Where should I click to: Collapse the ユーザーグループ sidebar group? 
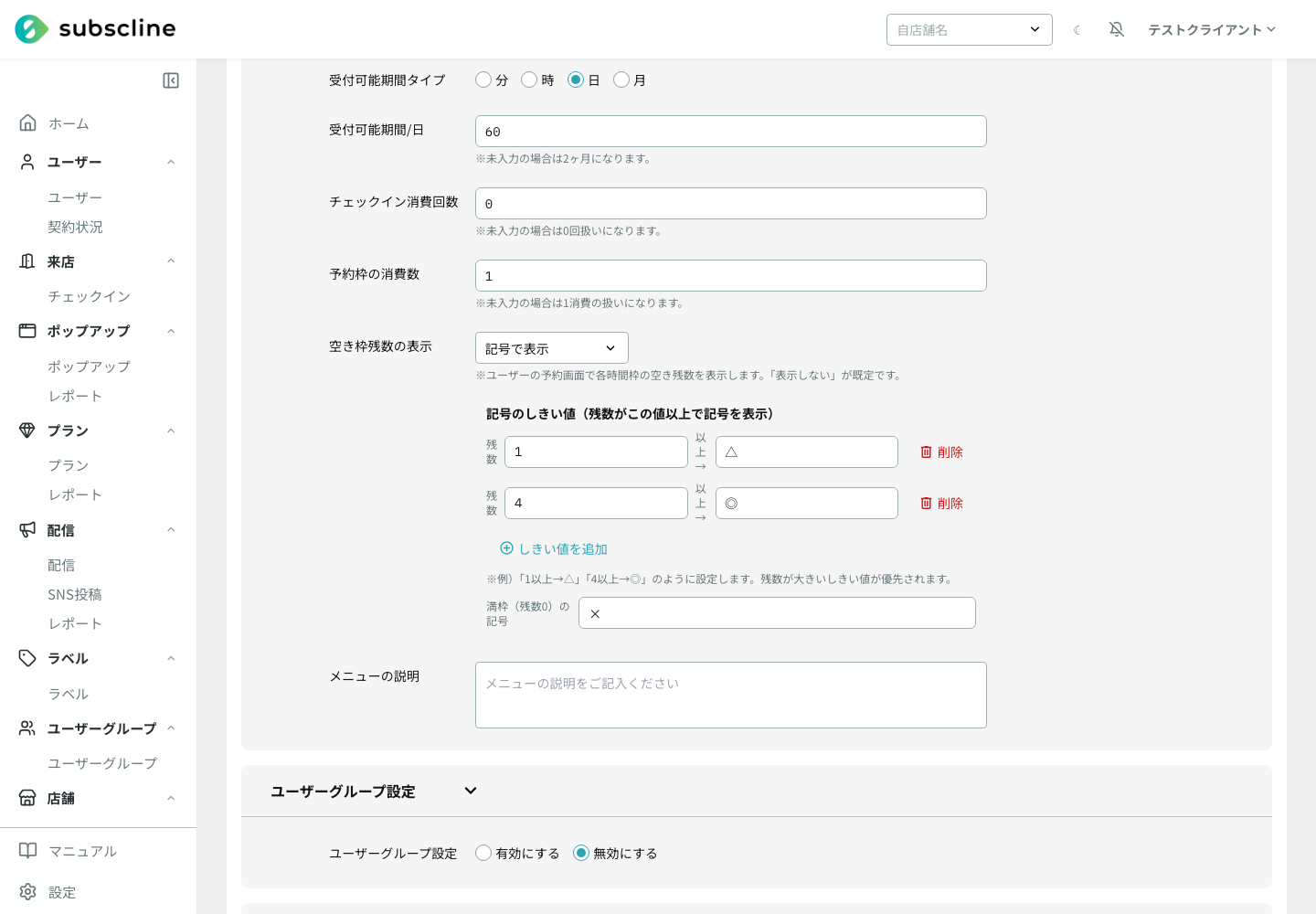(x=171, y=728)
